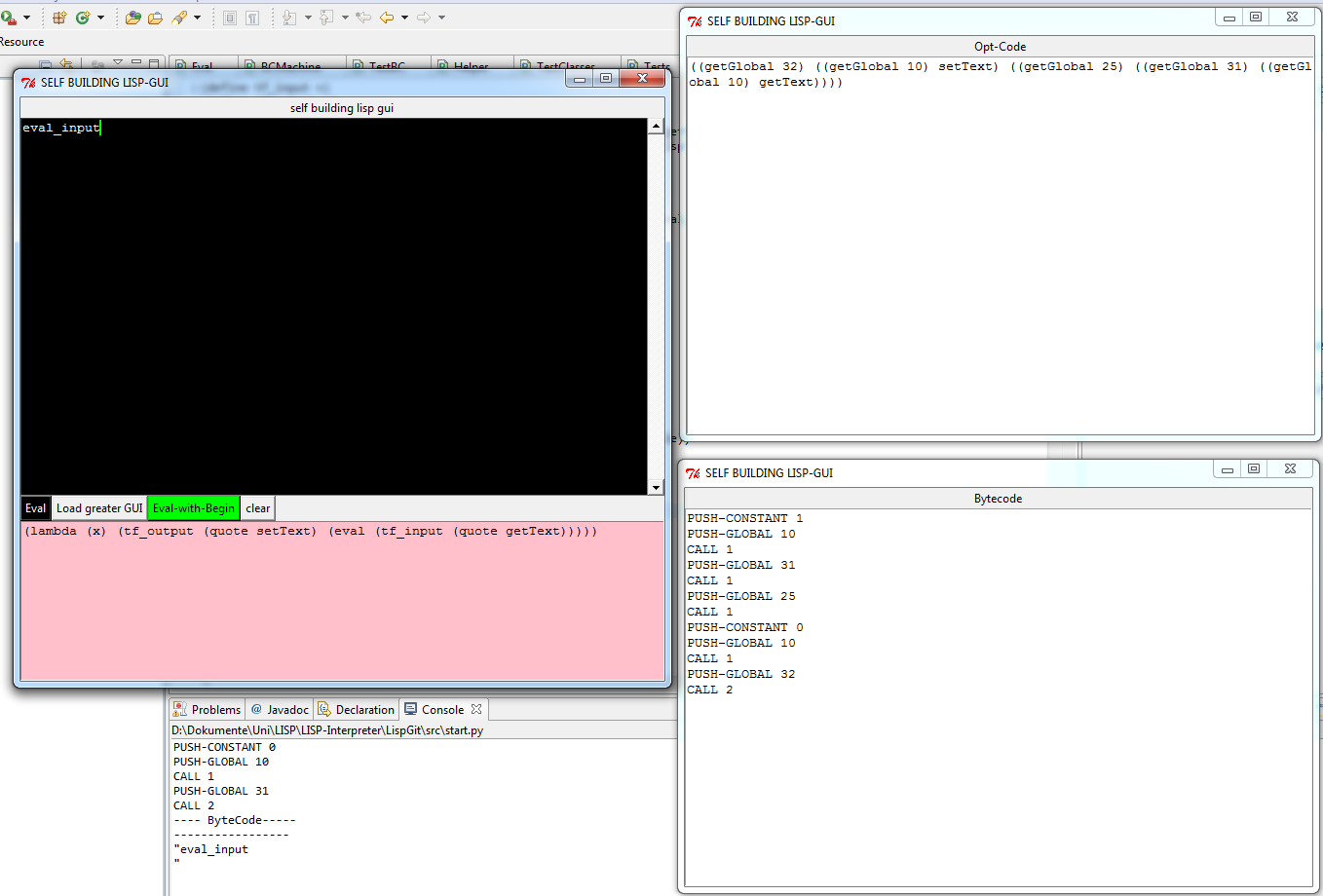Click the Bytecode header label
The image size is (1323, 896).
pyautogui.click(x=999, y=499)
